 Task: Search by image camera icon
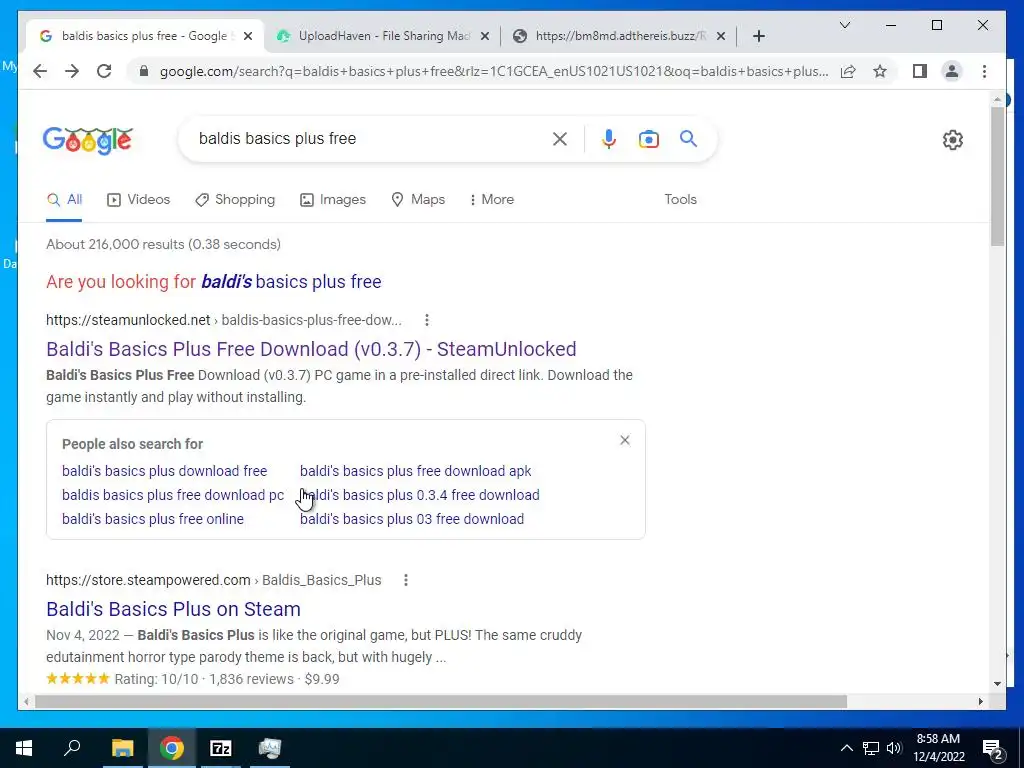648,139
